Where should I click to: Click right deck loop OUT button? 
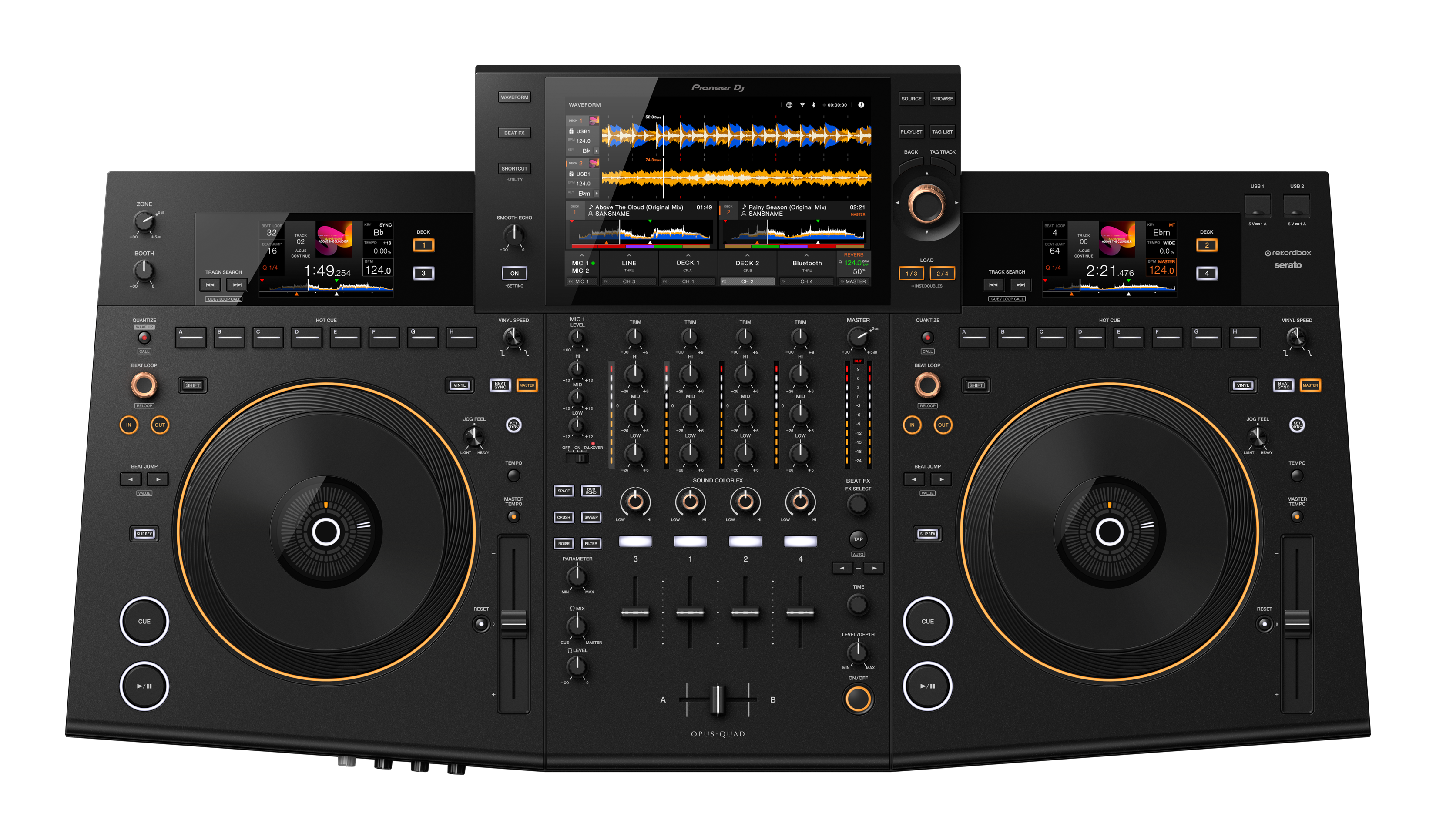(943, 425)
